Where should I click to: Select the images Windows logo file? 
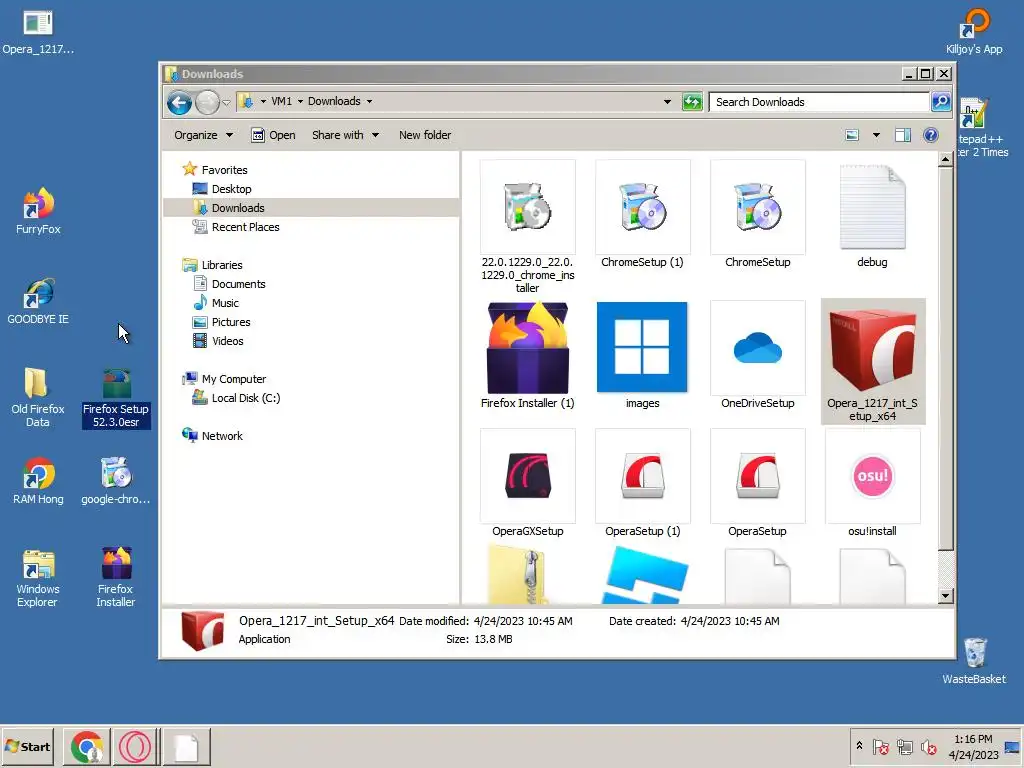point(642,355)
